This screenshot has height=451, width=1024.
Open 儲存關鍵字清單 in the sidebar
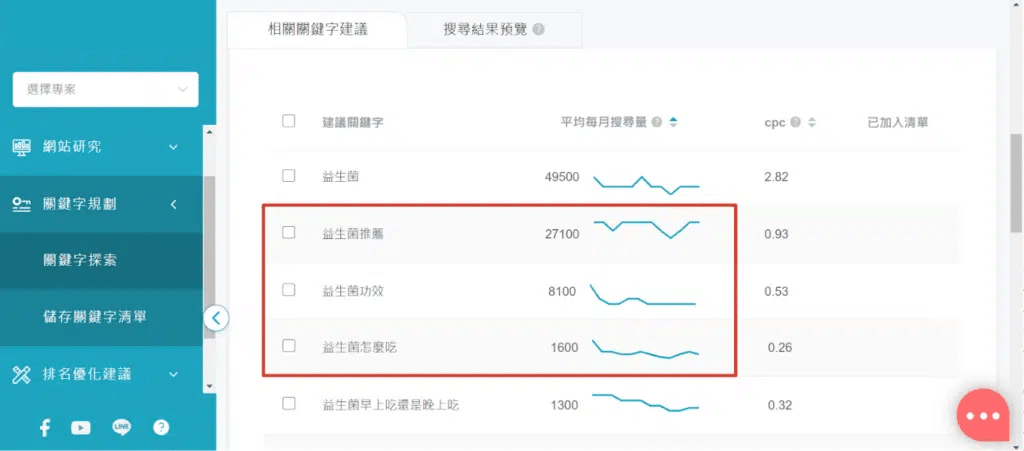coord(96,317)
